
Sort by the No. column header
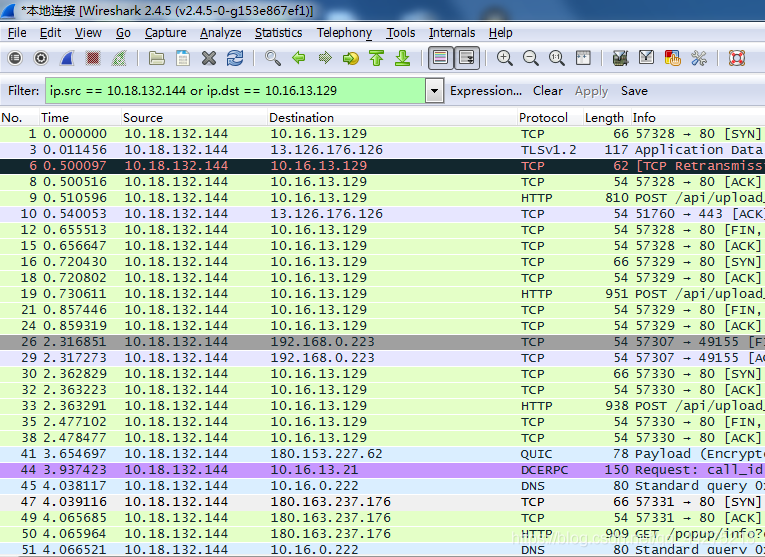click(20, 118)
